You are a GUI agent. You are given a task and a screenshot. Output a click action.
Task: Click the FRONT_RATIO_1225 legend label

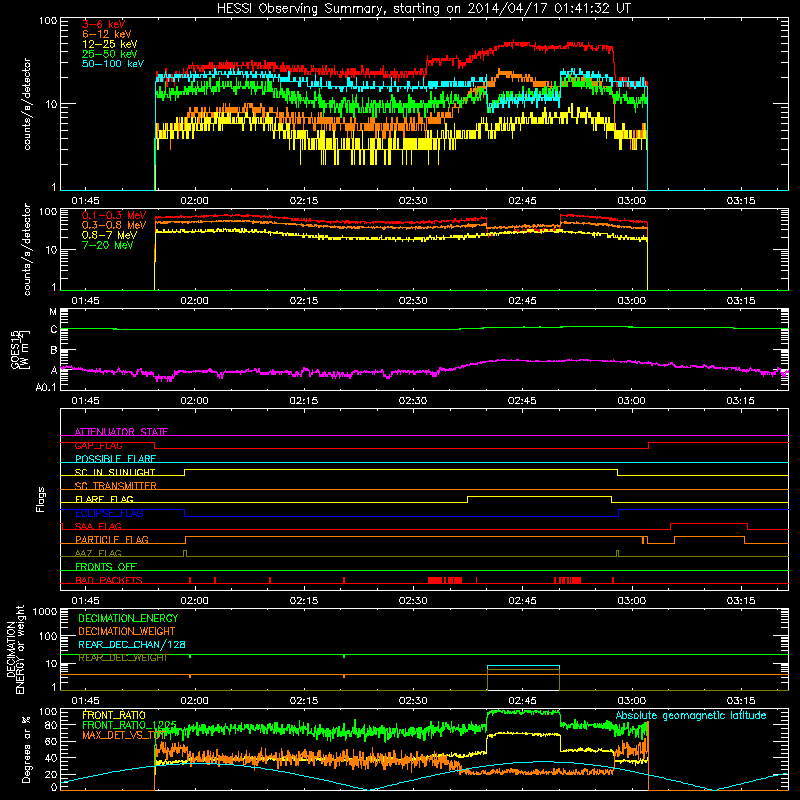(x=129, y=725)
